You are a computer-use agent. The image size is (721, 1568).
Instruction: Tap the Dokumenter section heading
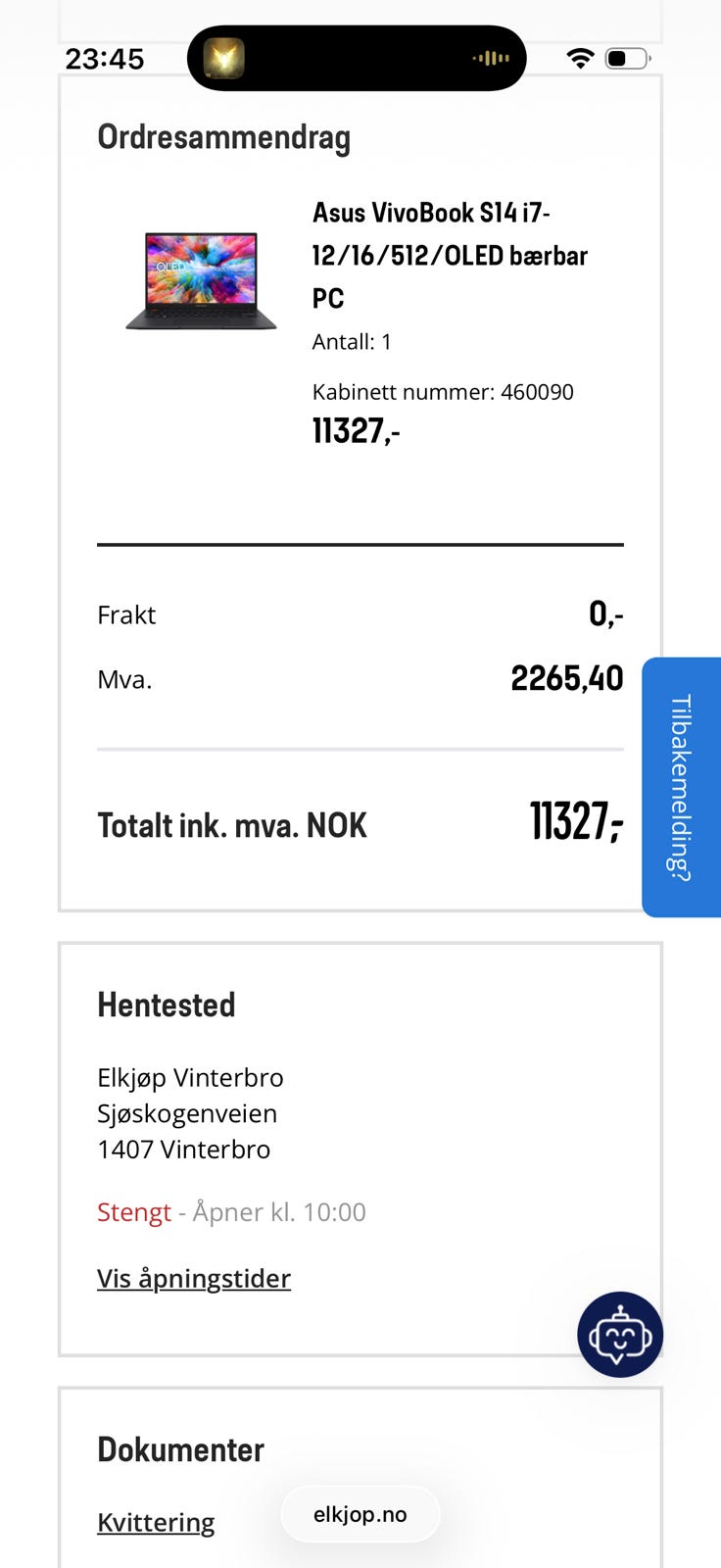click(181, 1449)
